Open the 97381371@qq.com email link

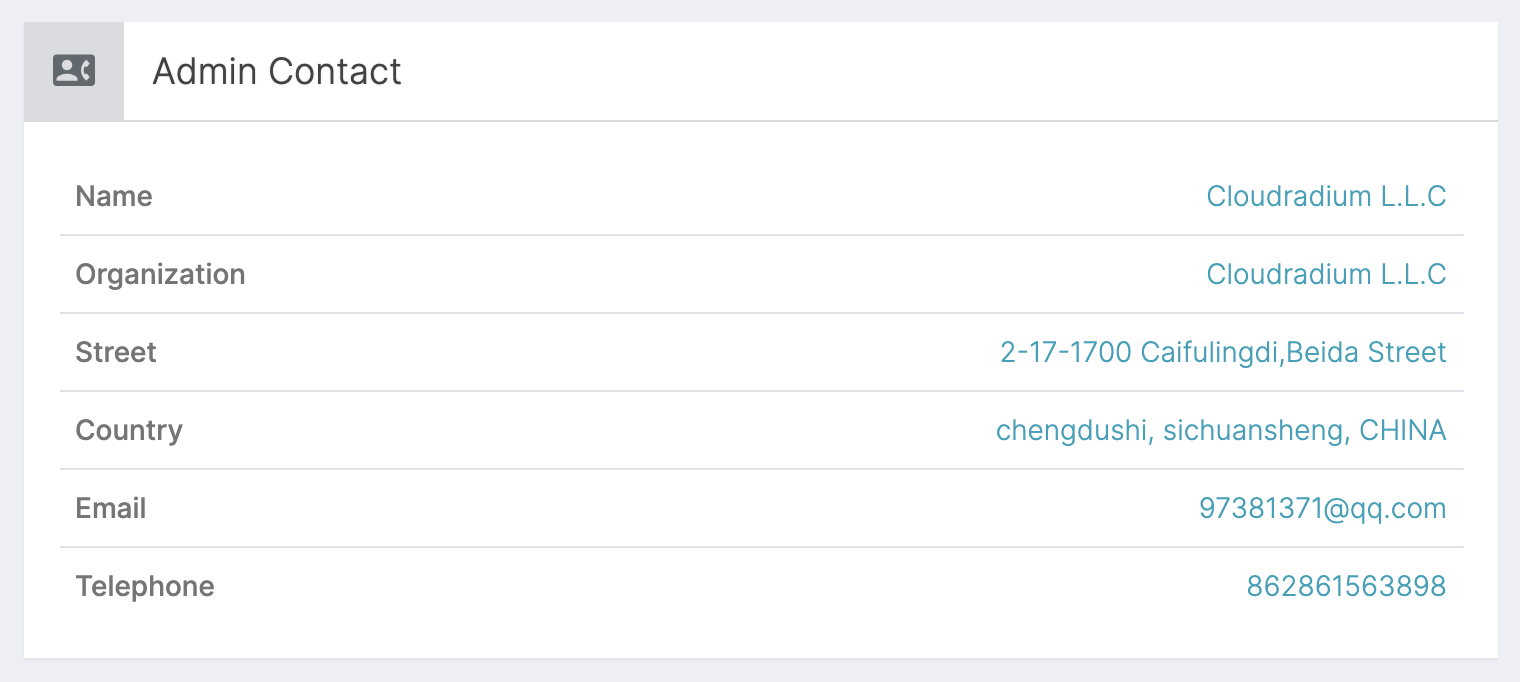point(1322,508)
